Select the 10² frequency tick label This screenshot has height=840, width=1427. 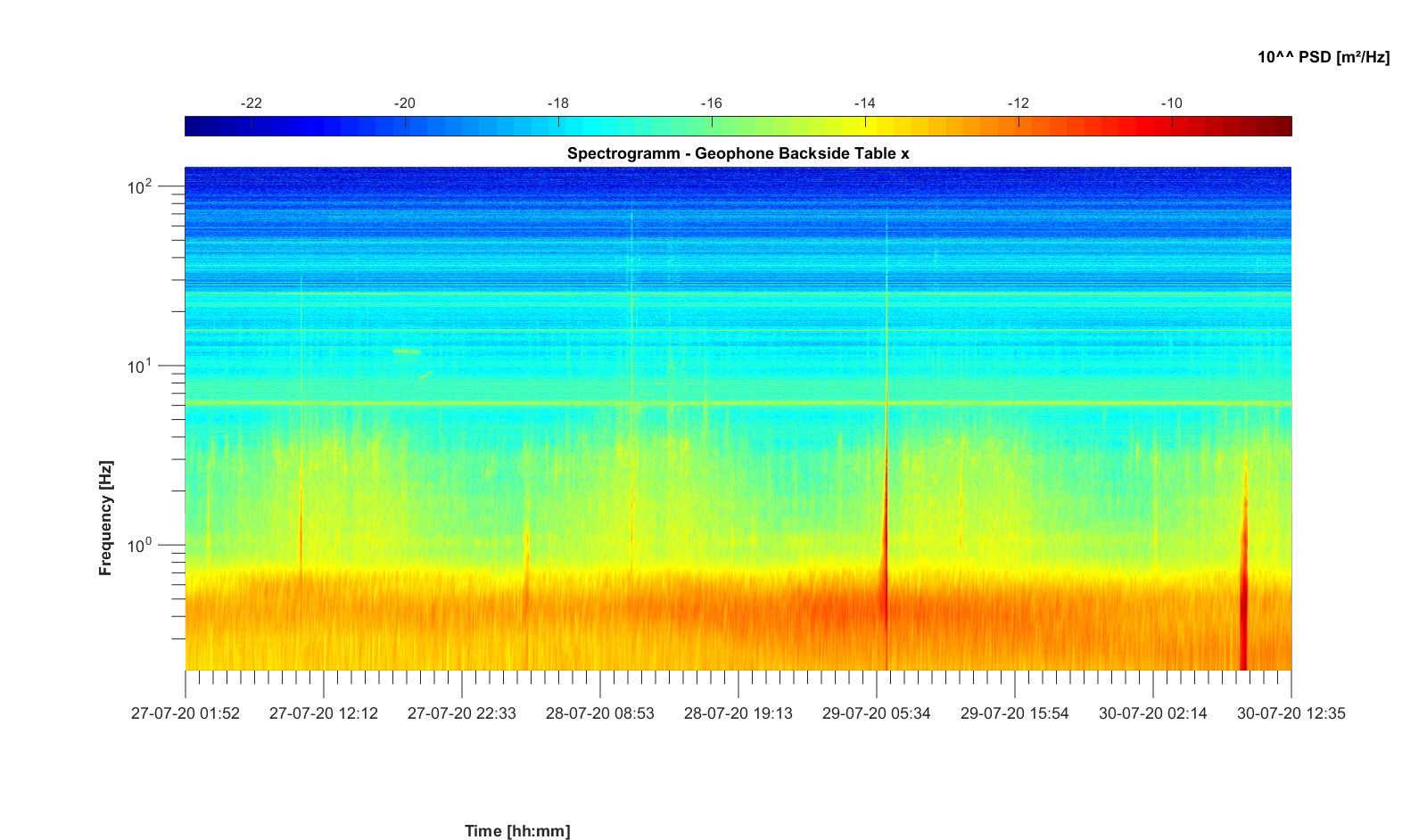coord(139,187)
